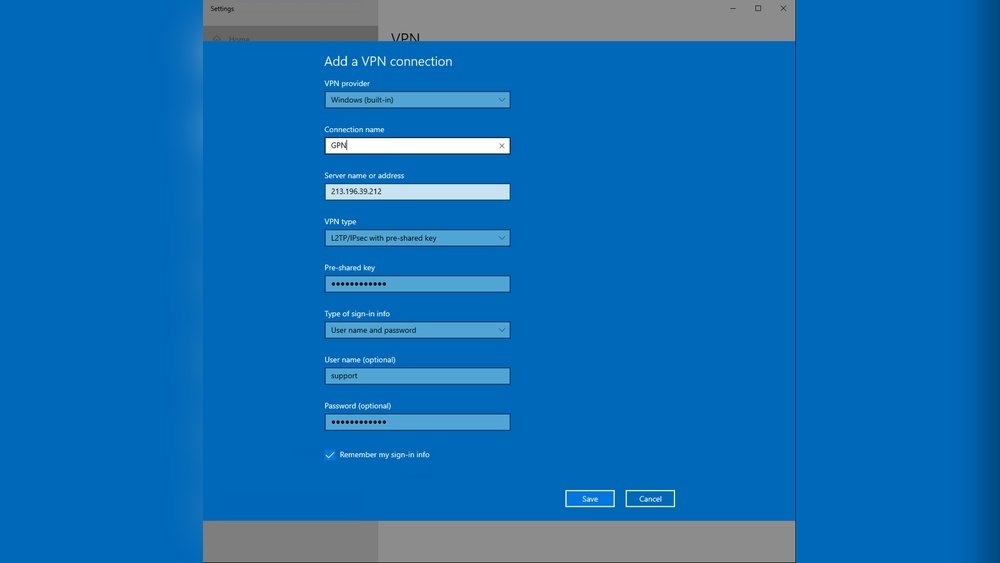Select the Password (optional) field
Image resolution: width=1000 pixels, height=563 pixels.
417,422
